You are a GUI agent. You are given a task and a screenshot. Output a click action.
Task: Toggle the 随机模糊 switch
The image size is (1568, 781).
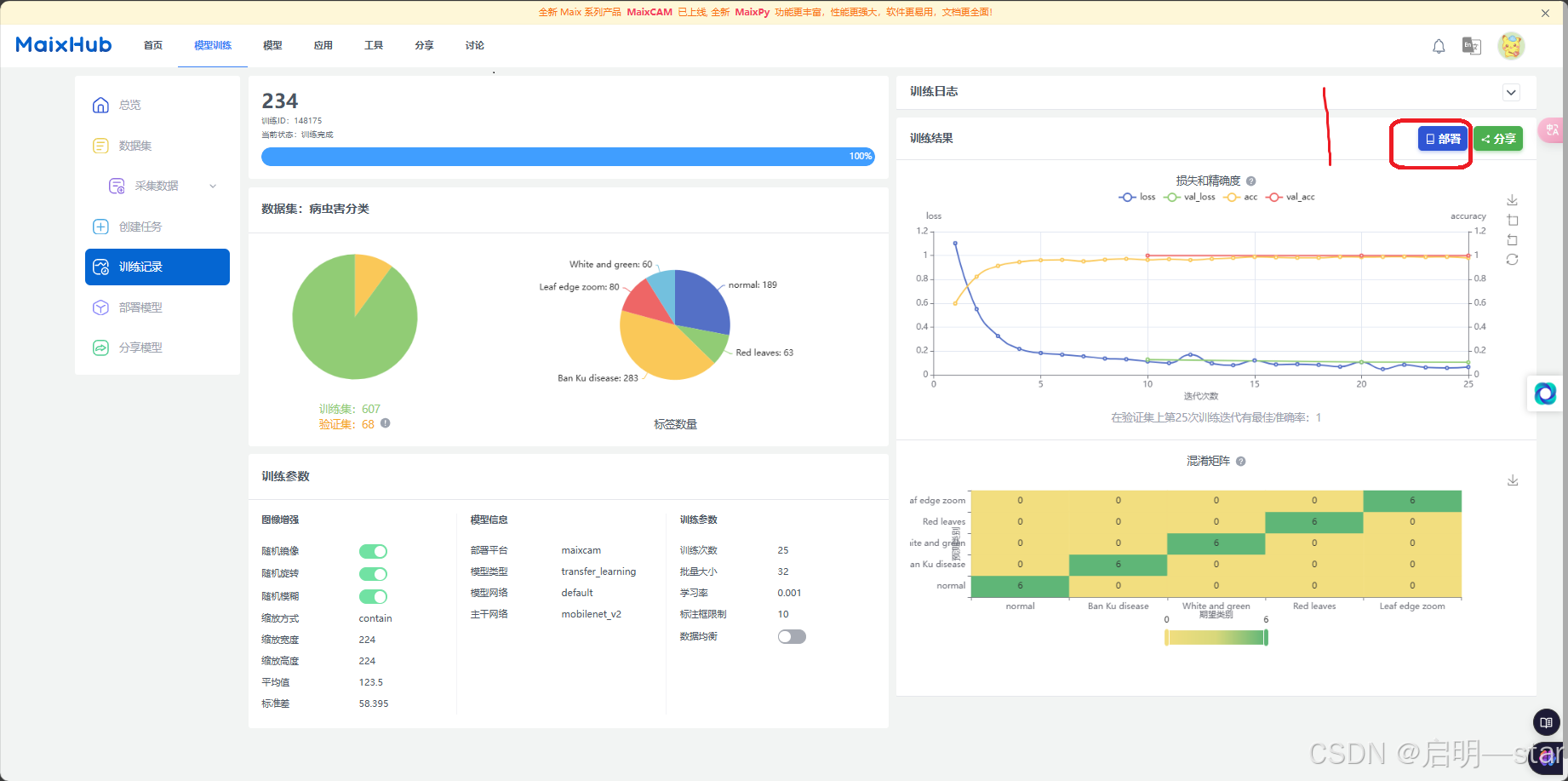[x=373, y=597]
